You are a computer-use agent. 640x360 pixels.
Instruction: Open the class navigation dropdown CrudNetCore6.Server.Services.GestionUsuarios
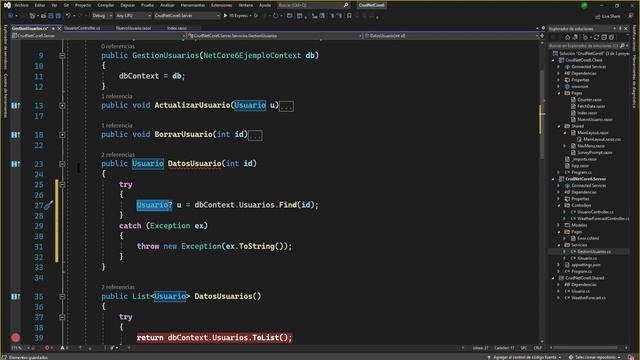(x=275, y=36)
